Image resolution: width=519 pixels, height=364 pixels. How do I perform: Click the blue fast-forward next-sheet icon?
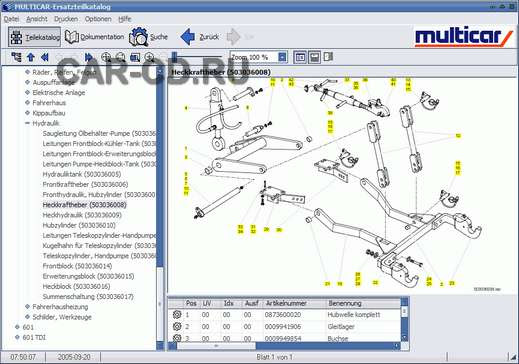pos(89,57)
